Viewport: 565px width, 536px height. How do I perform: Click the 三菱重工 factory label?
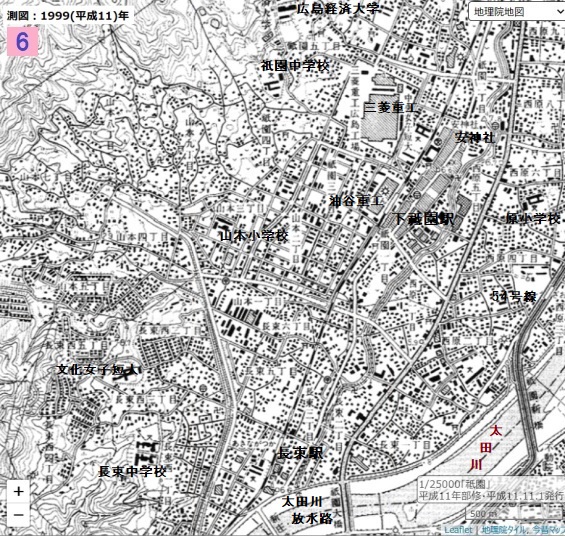390,107
